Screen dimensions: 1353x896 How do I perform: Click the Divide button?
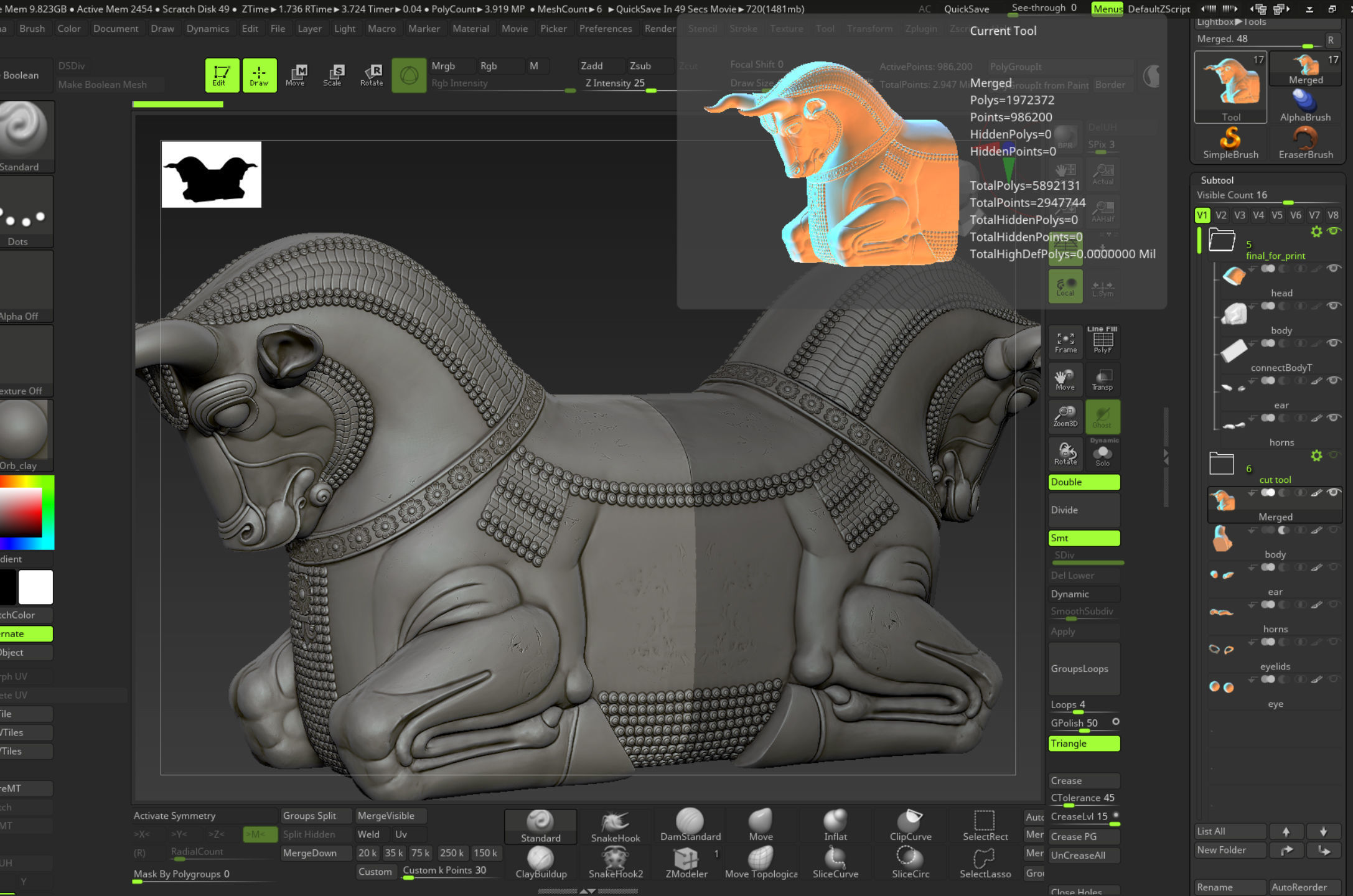[1084, 510]
